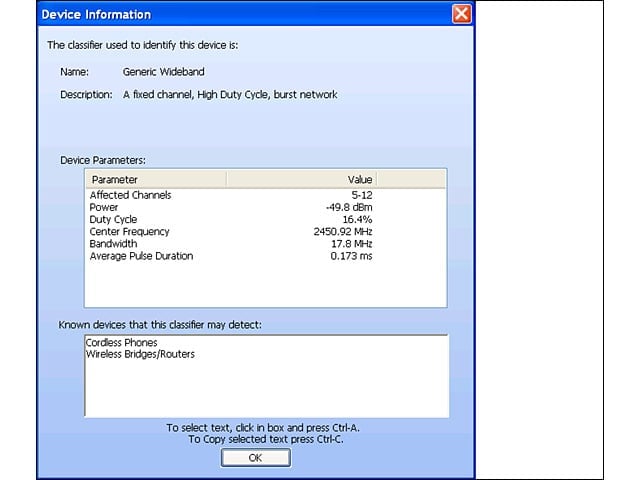Click the 2450.92 MHz value
This screenshot has height=480, width=640.
(343, 232)
